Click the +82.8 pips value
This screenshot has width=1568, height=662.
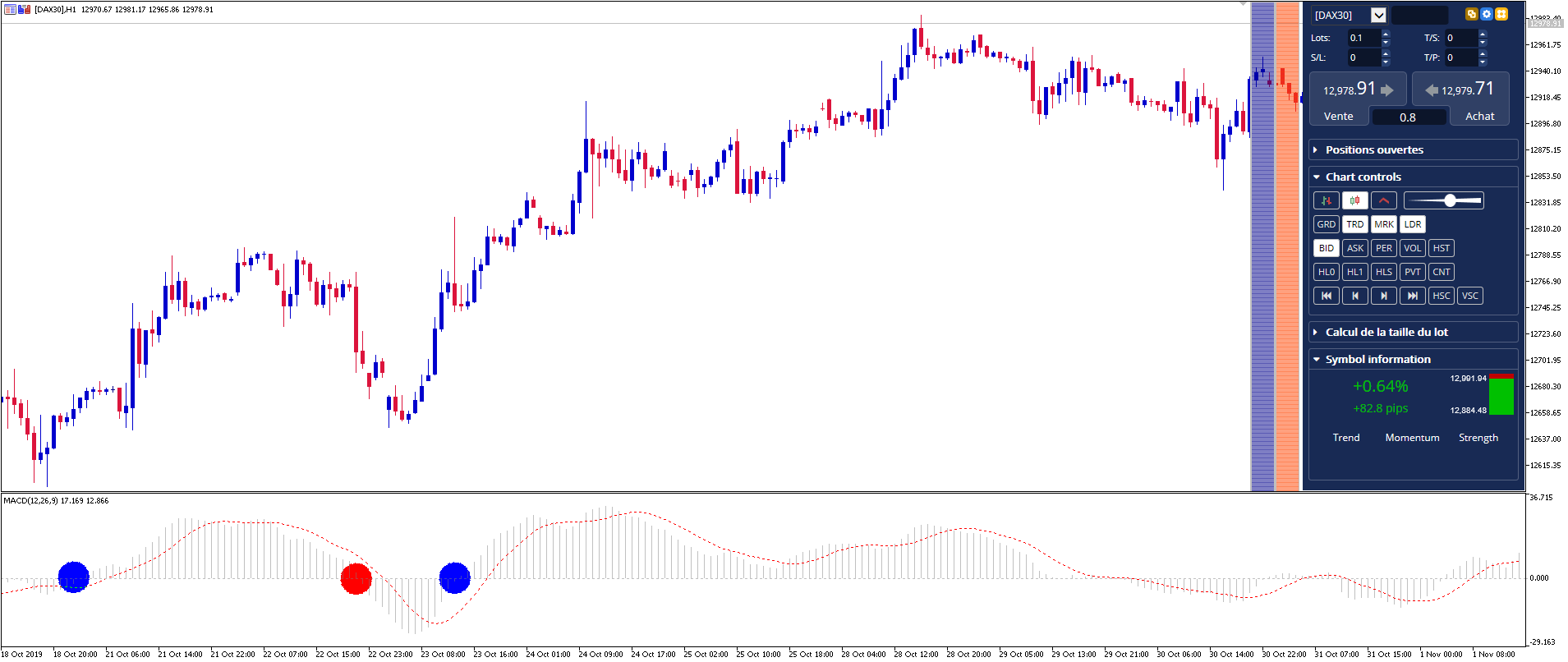(1380, 408)
